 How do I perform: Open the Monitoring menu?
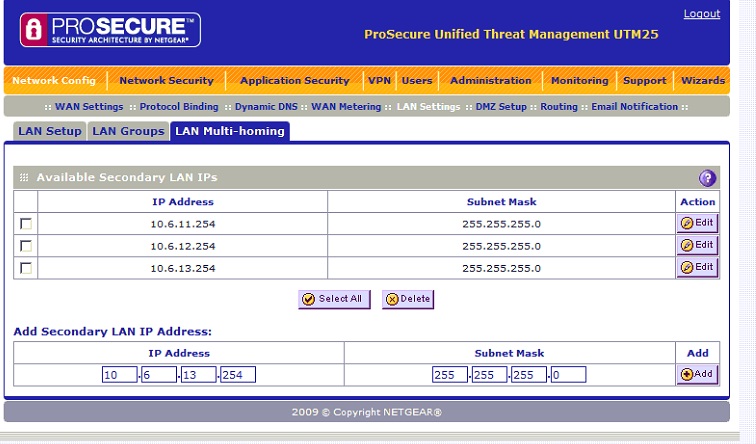pos(580,81)
